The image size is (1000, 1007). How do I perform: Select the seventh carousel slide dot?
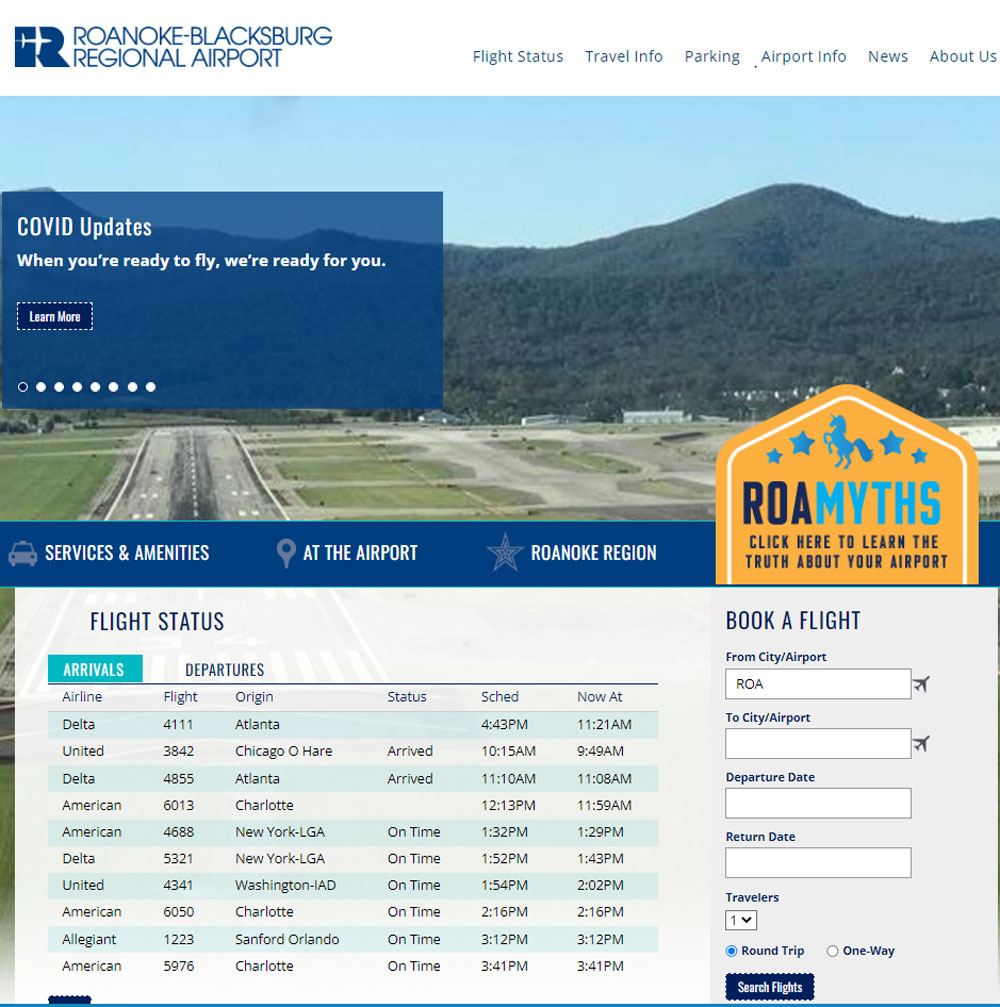[x=132, y=387]
